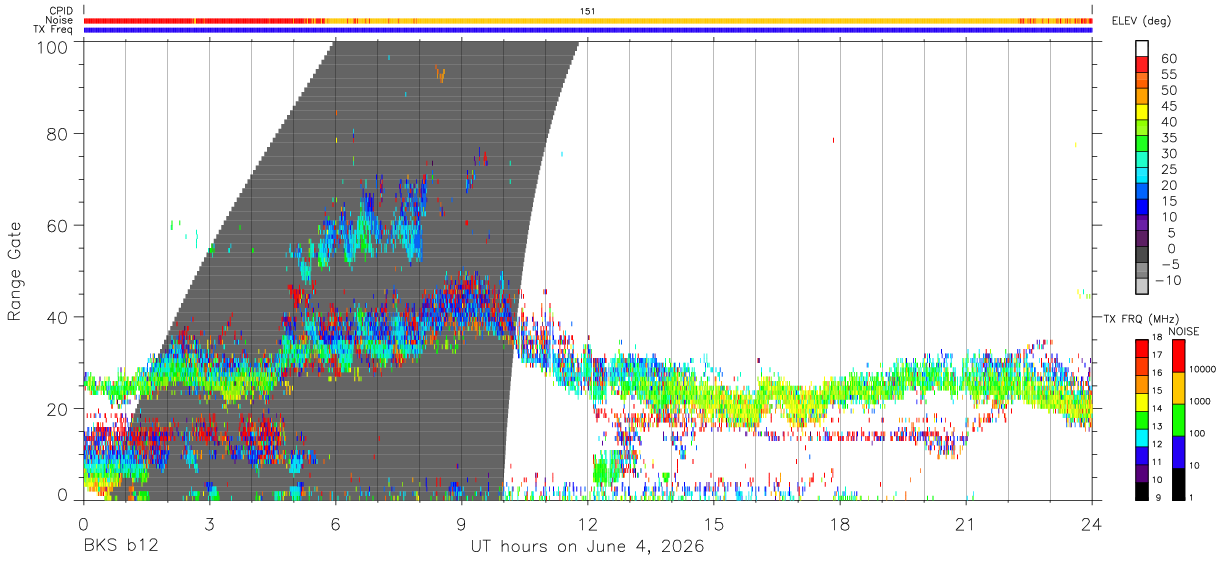Click the NOISE legend value 100

point(1199,433)
